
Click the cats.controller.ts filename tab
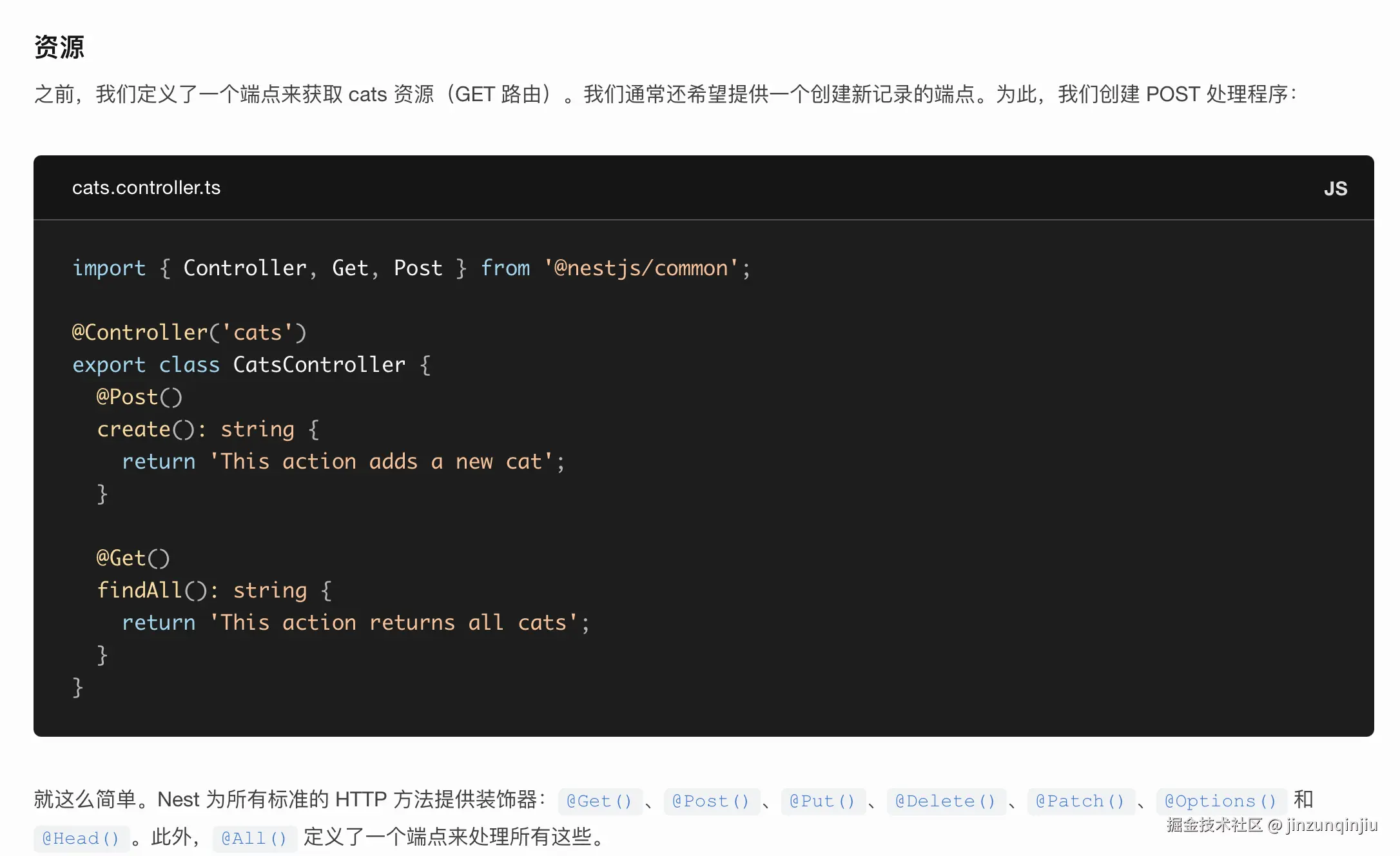point(146,188)
